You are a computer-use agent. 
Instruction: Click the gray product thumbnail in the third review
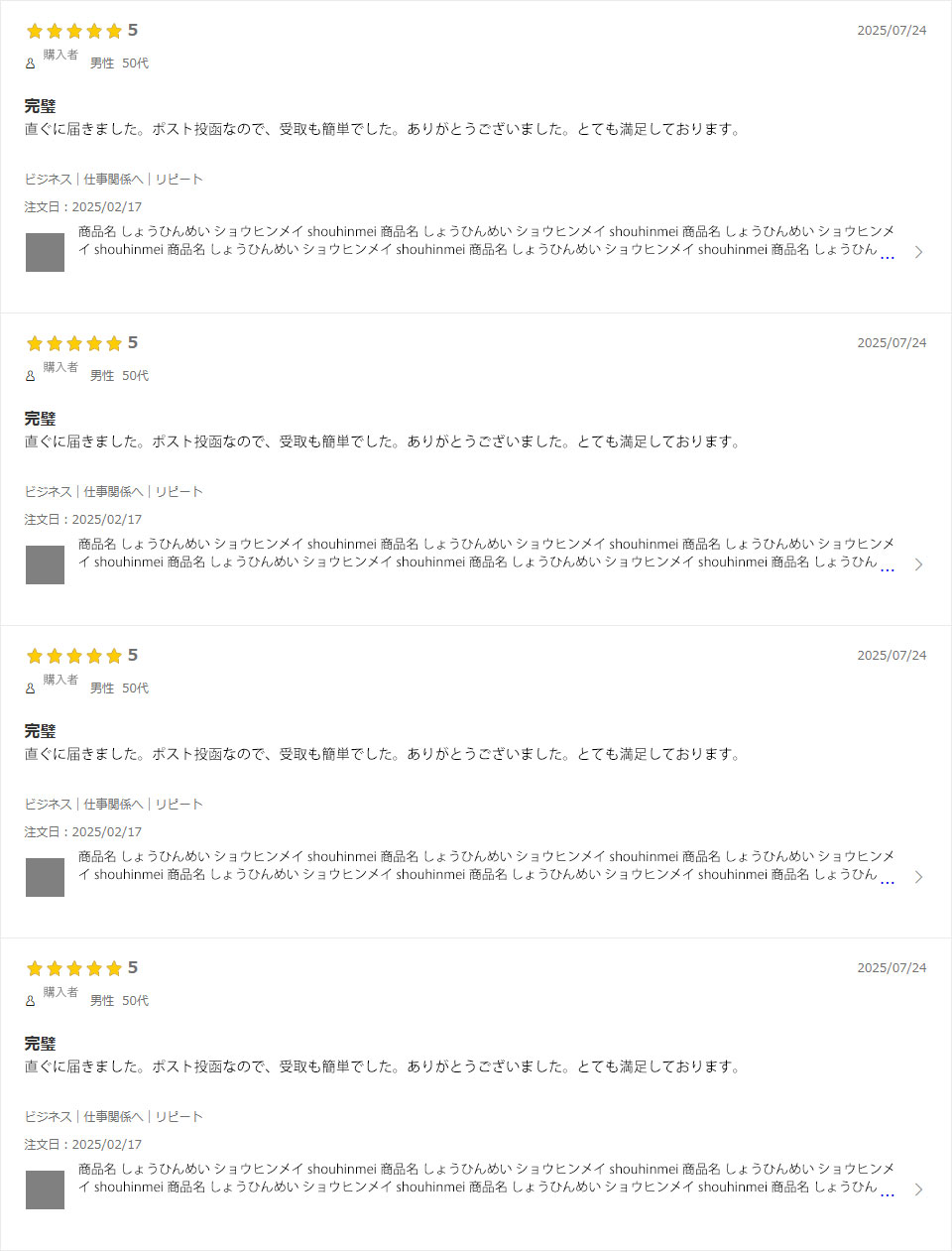45,877
